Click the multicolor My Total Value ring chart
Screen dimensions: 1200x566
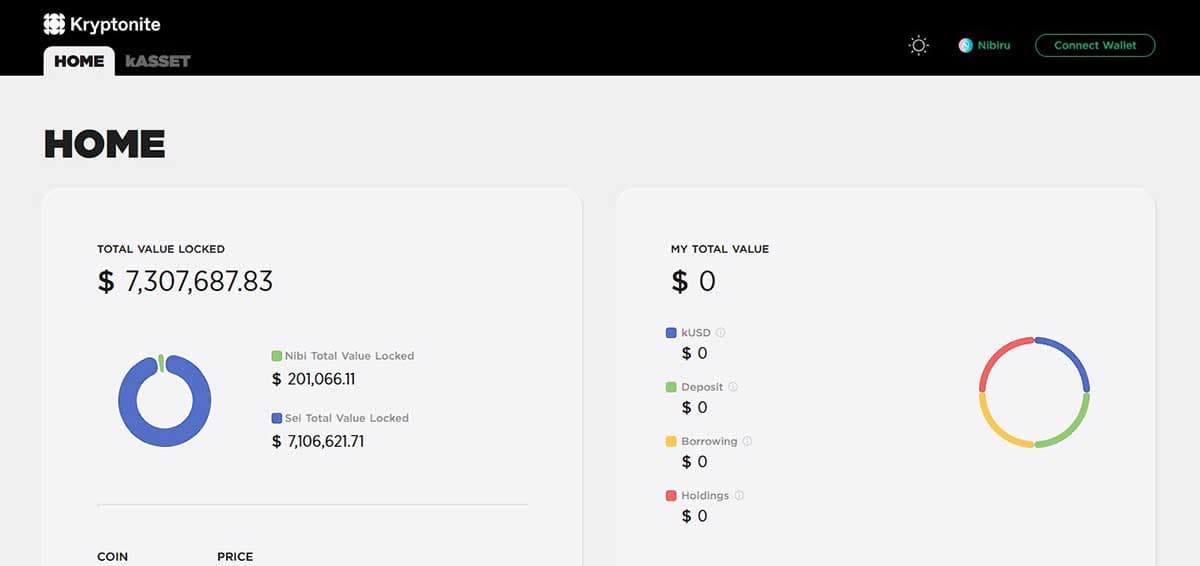pyautogui.click(x=1034, y=392)
